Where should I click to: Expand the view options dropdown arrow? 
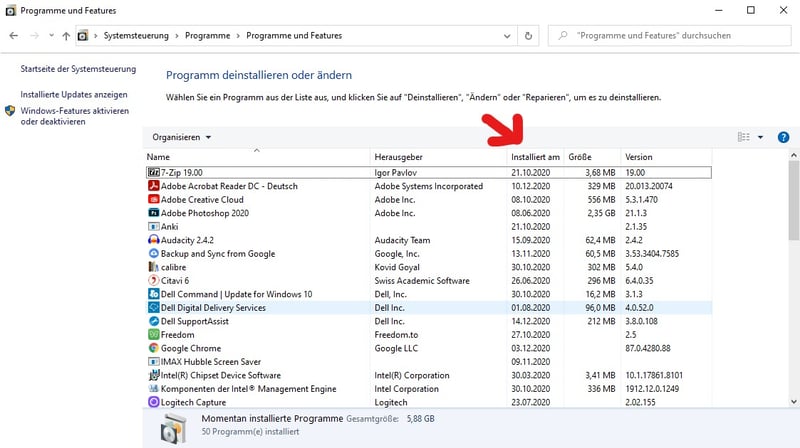[x=760, y=137]
